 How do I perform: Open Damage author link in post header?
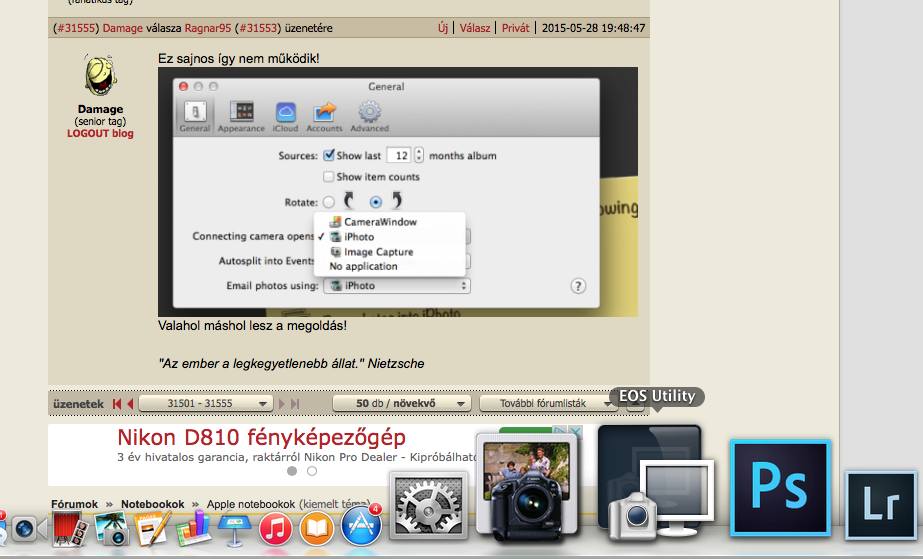[x=122, y=28]
